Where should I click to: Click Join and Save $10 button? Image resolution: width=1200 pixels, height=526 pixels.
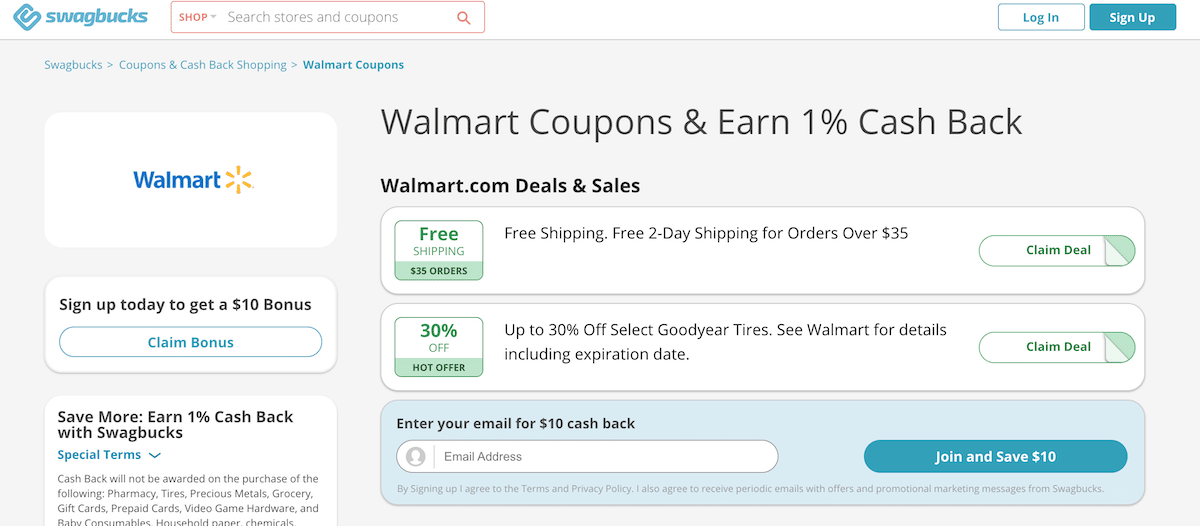coord(995,456)
